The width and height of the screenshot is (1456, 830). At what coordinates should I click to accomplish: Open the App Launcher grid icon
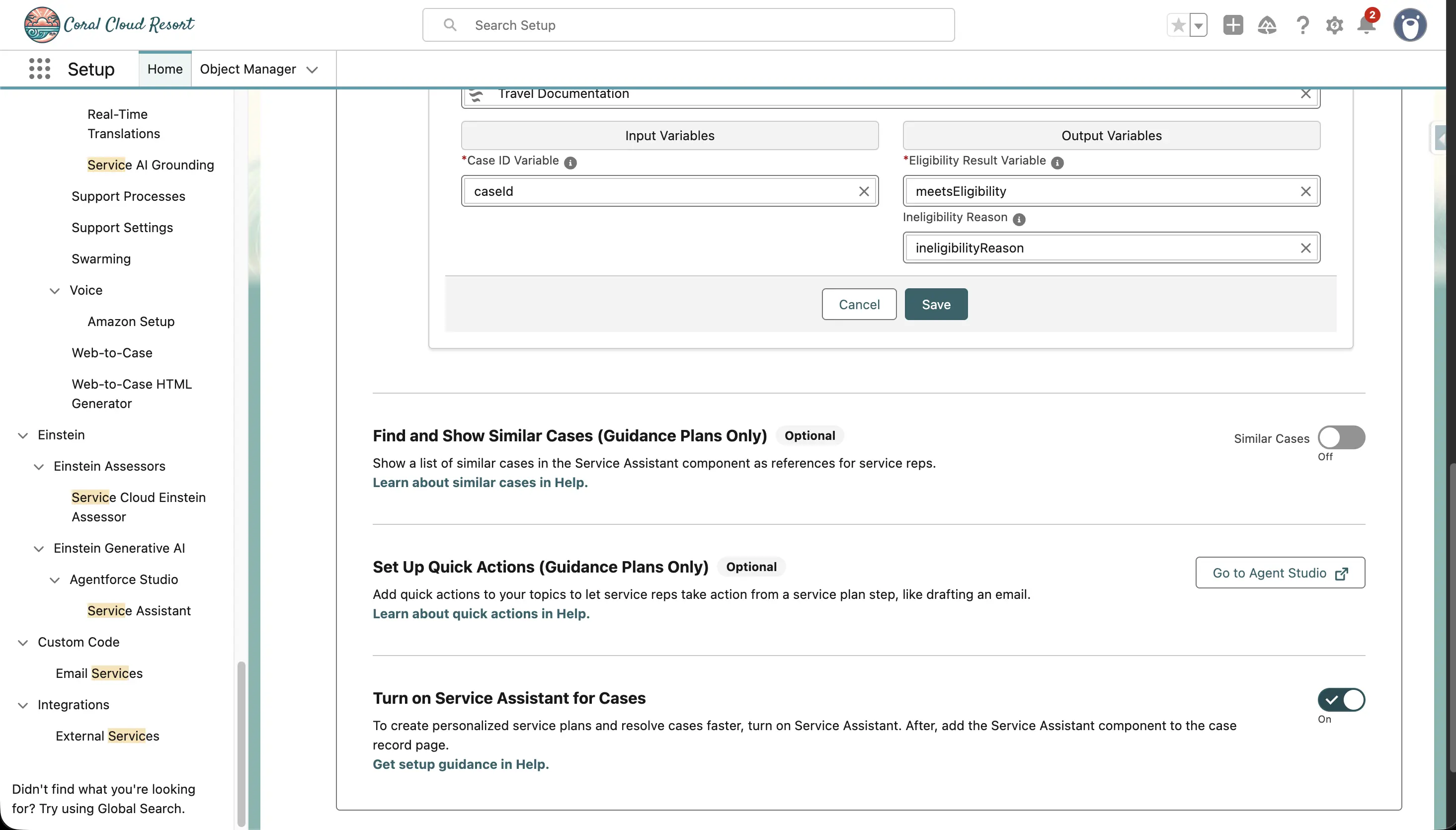39,69
